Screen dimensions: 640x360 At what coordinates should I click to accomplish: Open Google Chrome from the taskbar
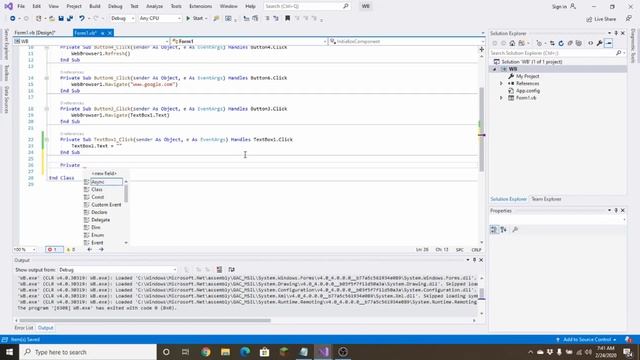coord(206,352)
